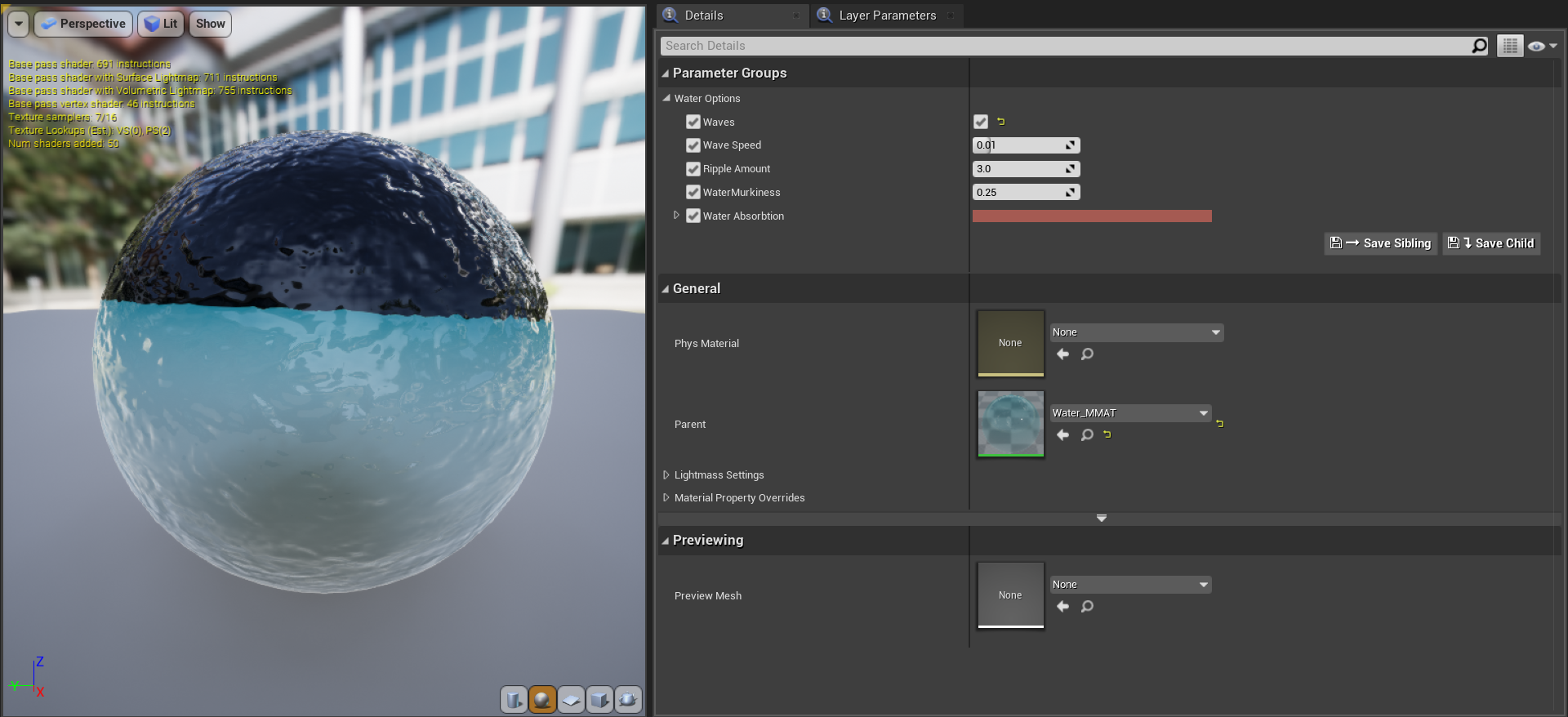Use selected asset arrow for Preview Mesh
1568x717 pixels.
[x=1062, y=607]
